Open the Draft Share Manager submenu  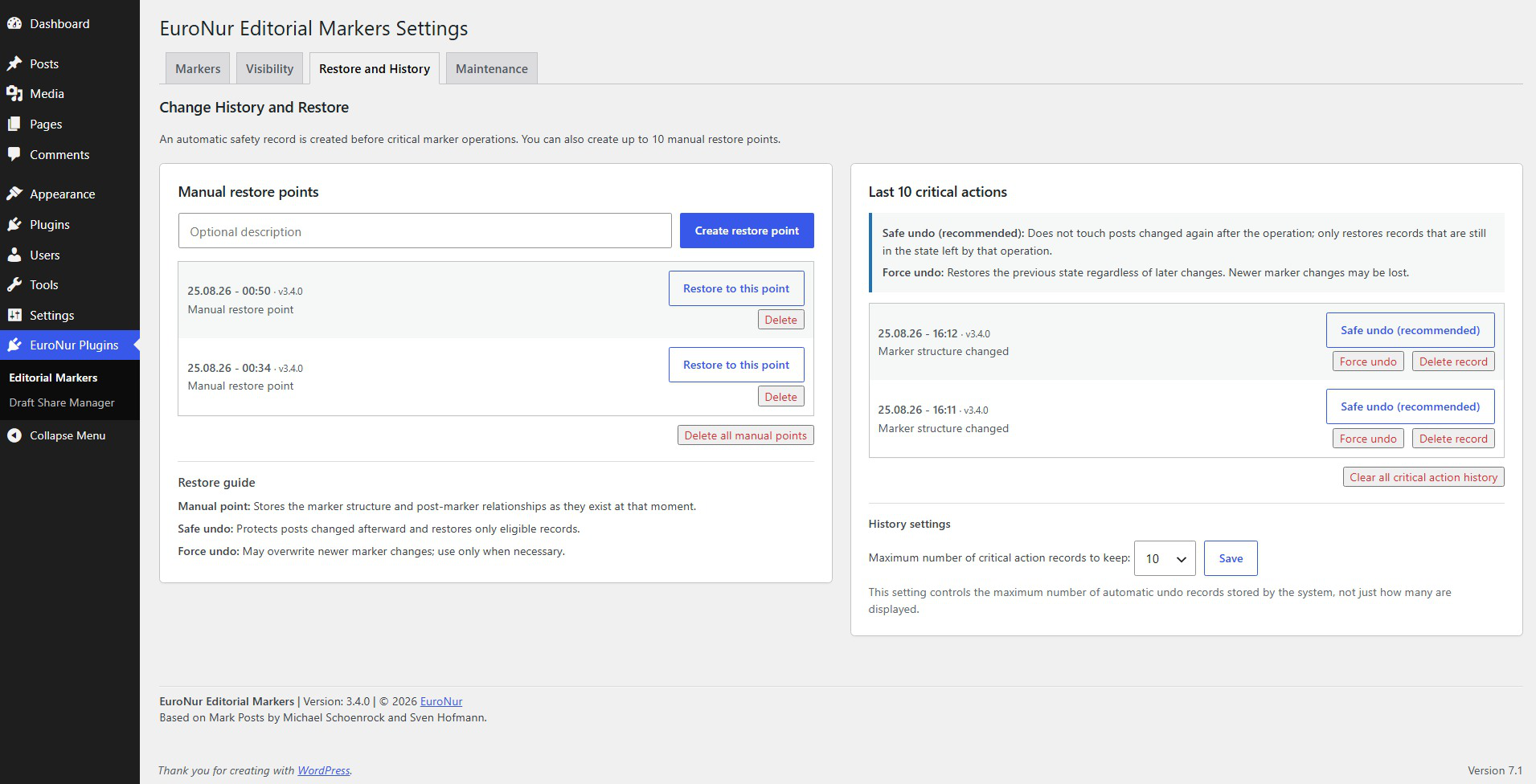point(62,402)
